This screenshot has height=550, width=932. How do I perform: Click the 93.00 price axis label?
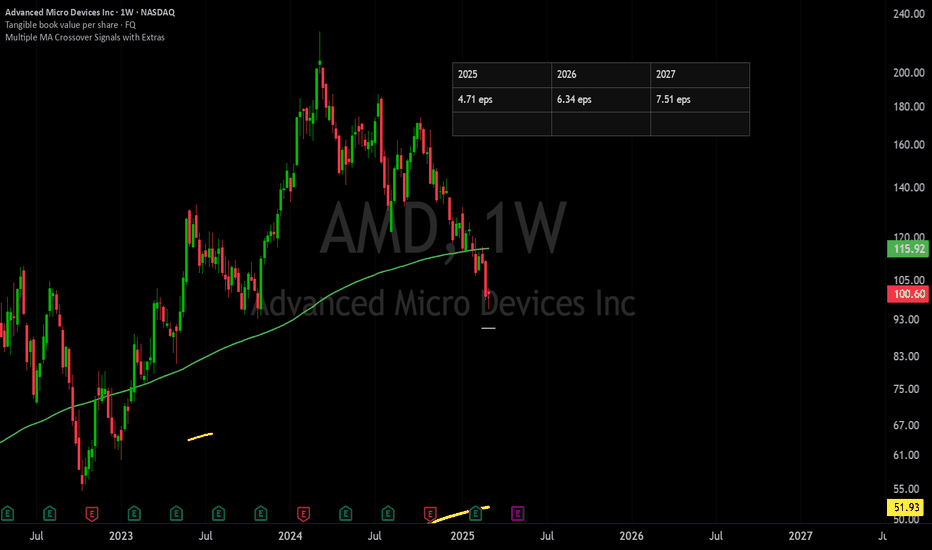tap(906, 319)
